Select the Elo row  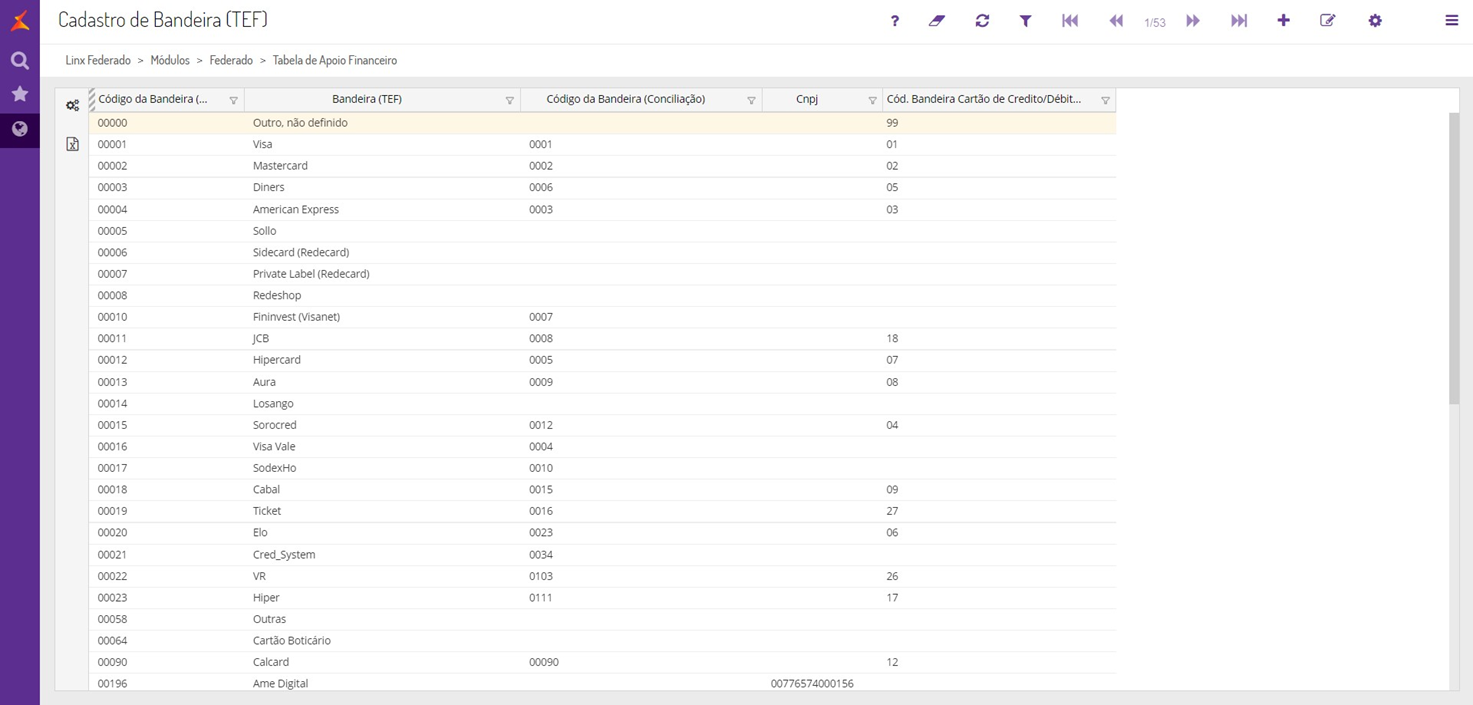click(x=602, y=533)
